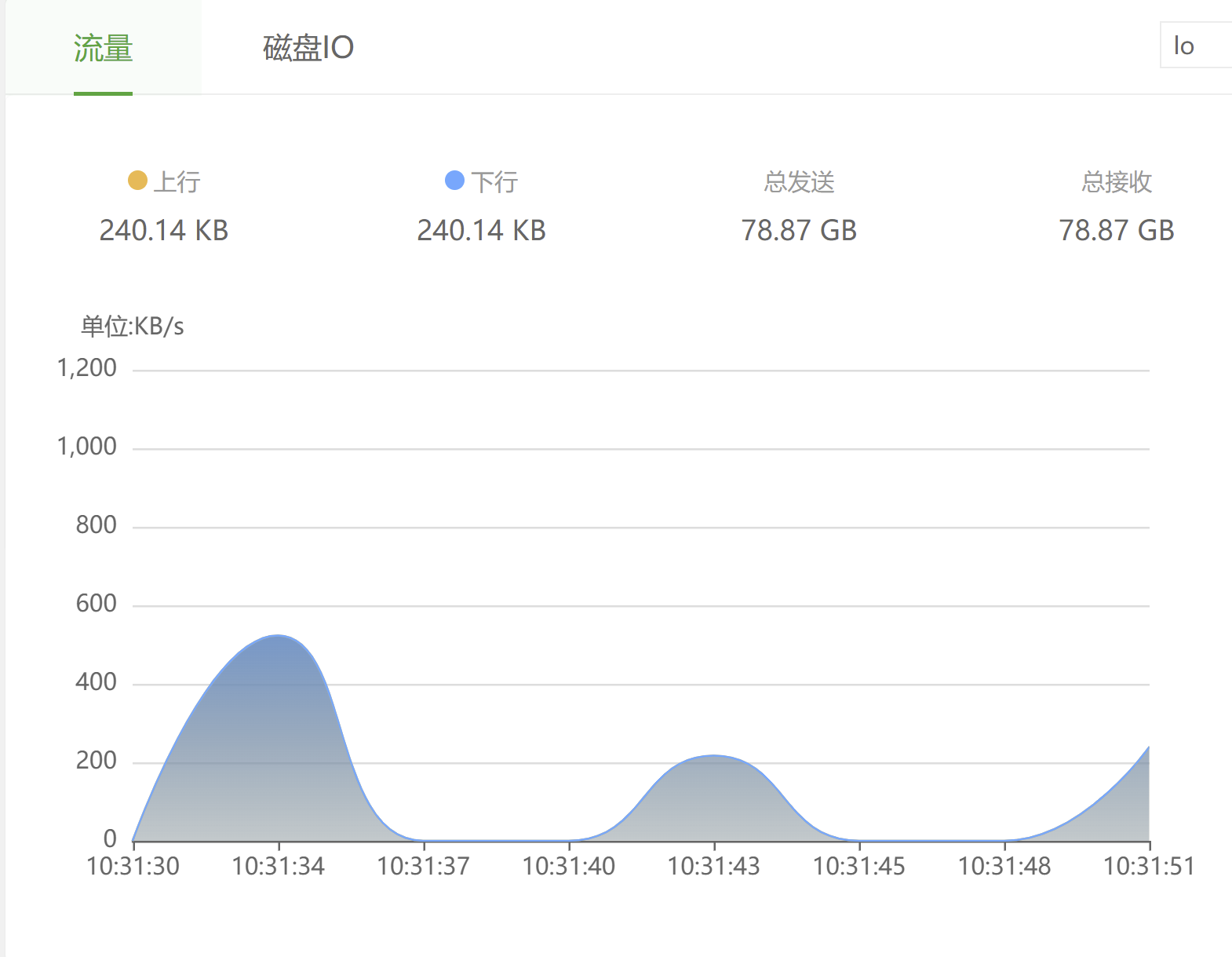Screen dimensions: 1232x957
Task: Click the 下行 legend label
Action: coord(494,182)
